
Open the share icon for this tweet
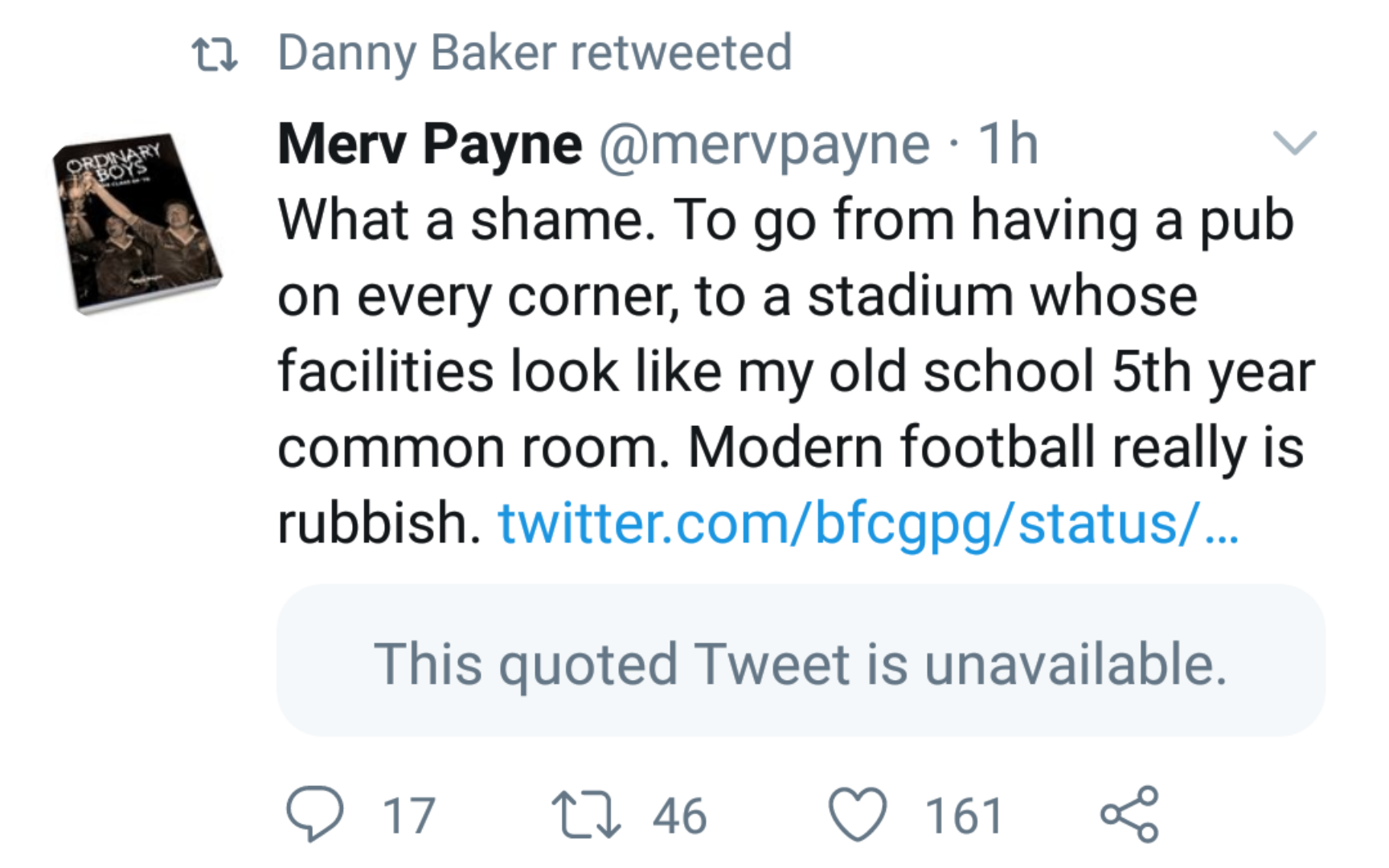click(x=1129, y=814)
